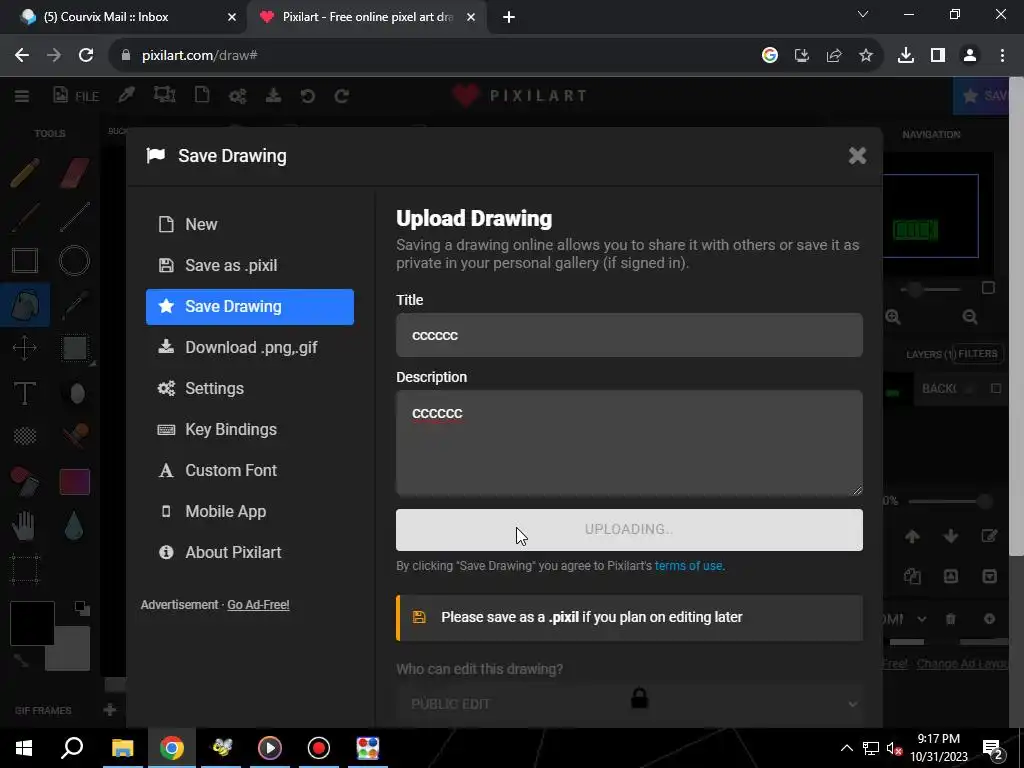The width and height of the screenshot is (1024, 768).
Task: Click the Uploading button
Action: 629,530
